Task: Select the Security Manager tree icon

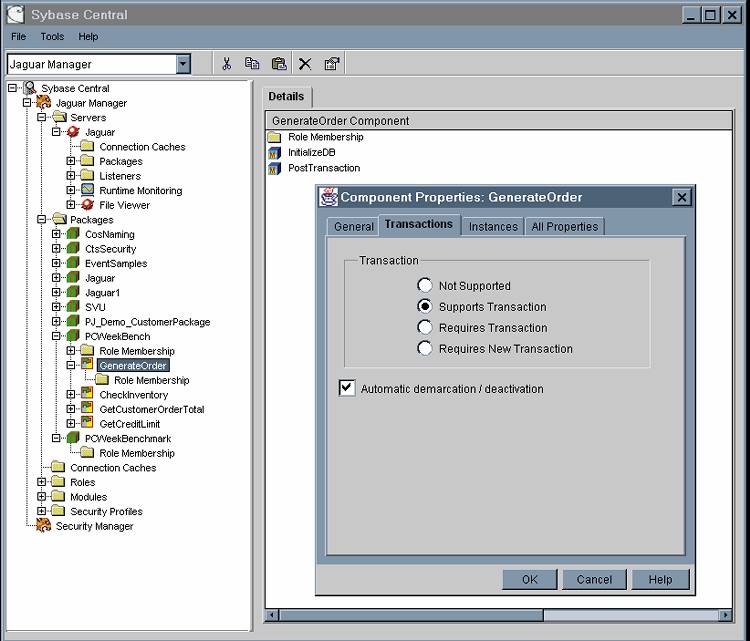Action: click(43, 526)
